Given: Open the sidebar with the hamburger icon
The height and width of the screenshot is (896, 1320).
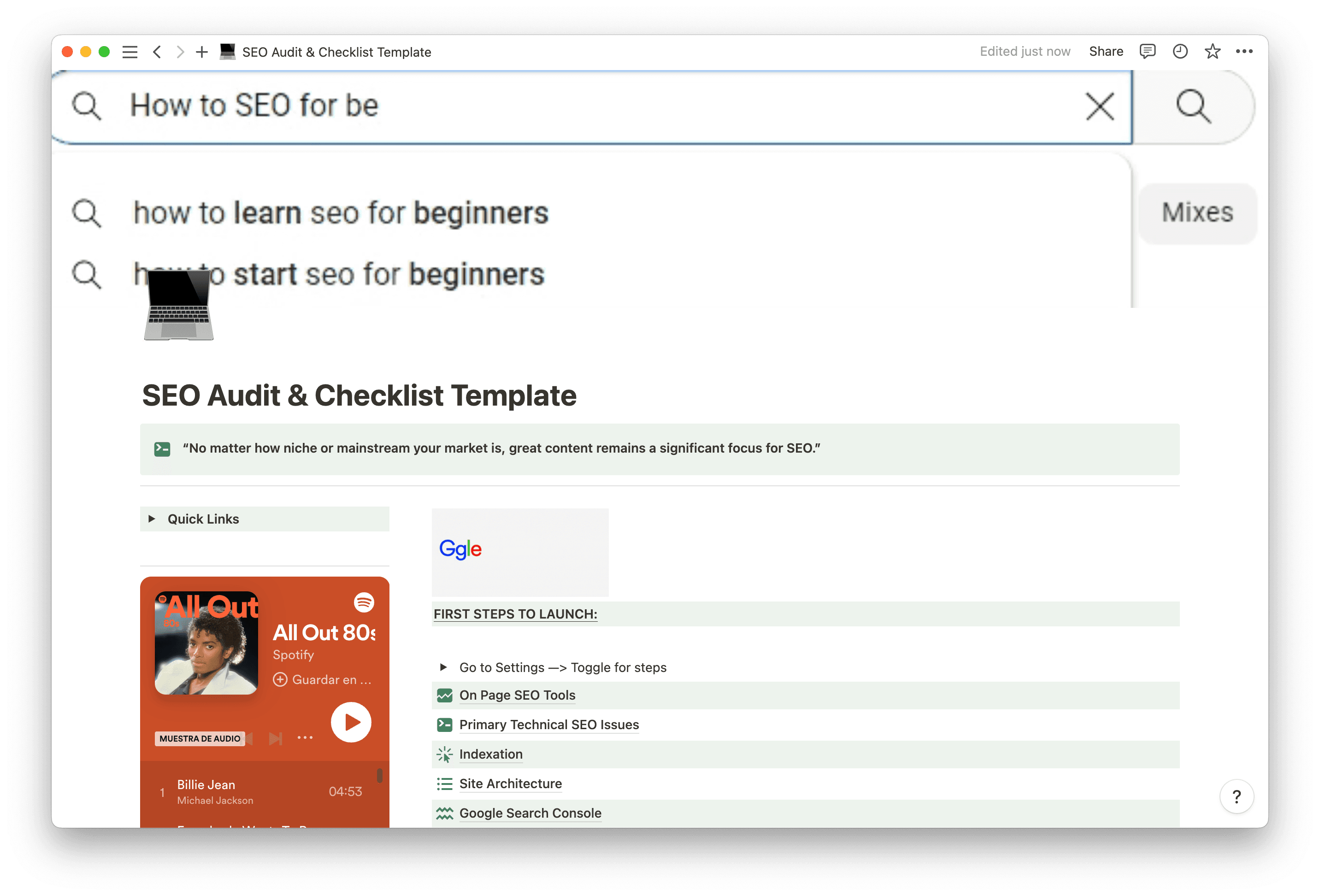Looking at the screenshot, I should click(130, 52).
